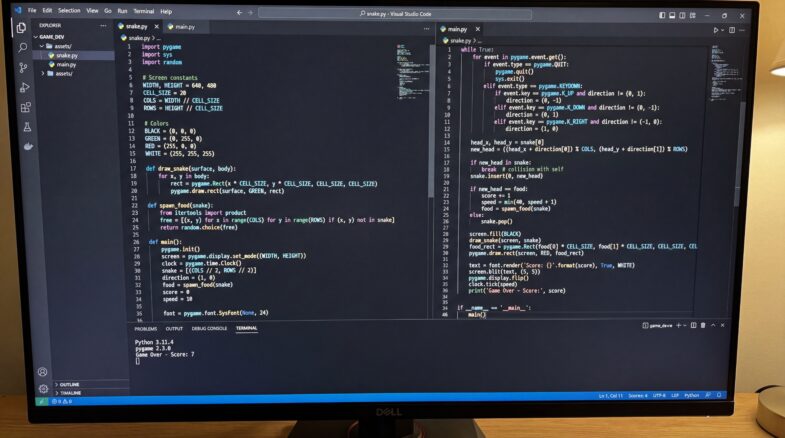Select main.py in the Explorer tree
This screenshot has height=438, width=785.
[x=66, y=65]
